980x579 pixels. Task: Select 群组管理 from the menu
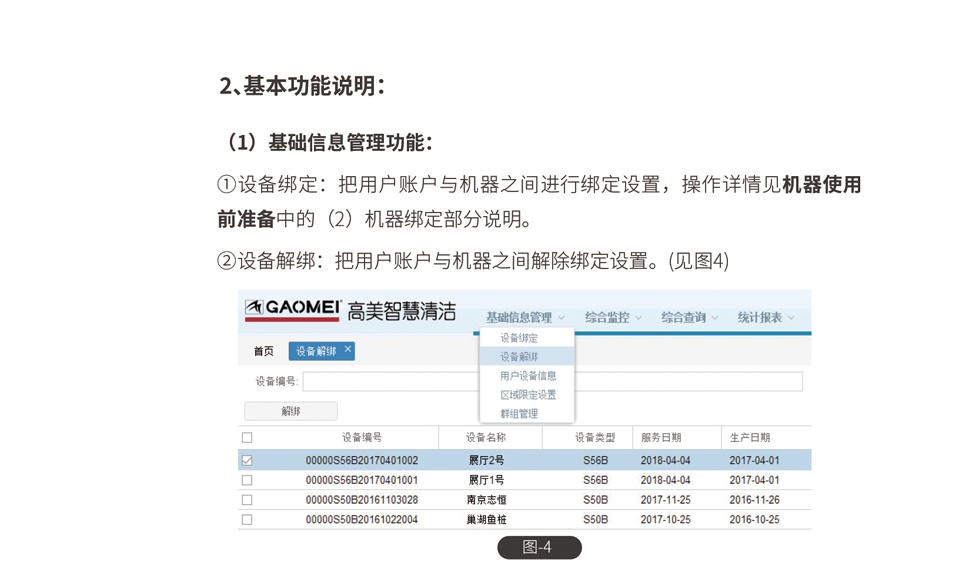coord(519,414)
